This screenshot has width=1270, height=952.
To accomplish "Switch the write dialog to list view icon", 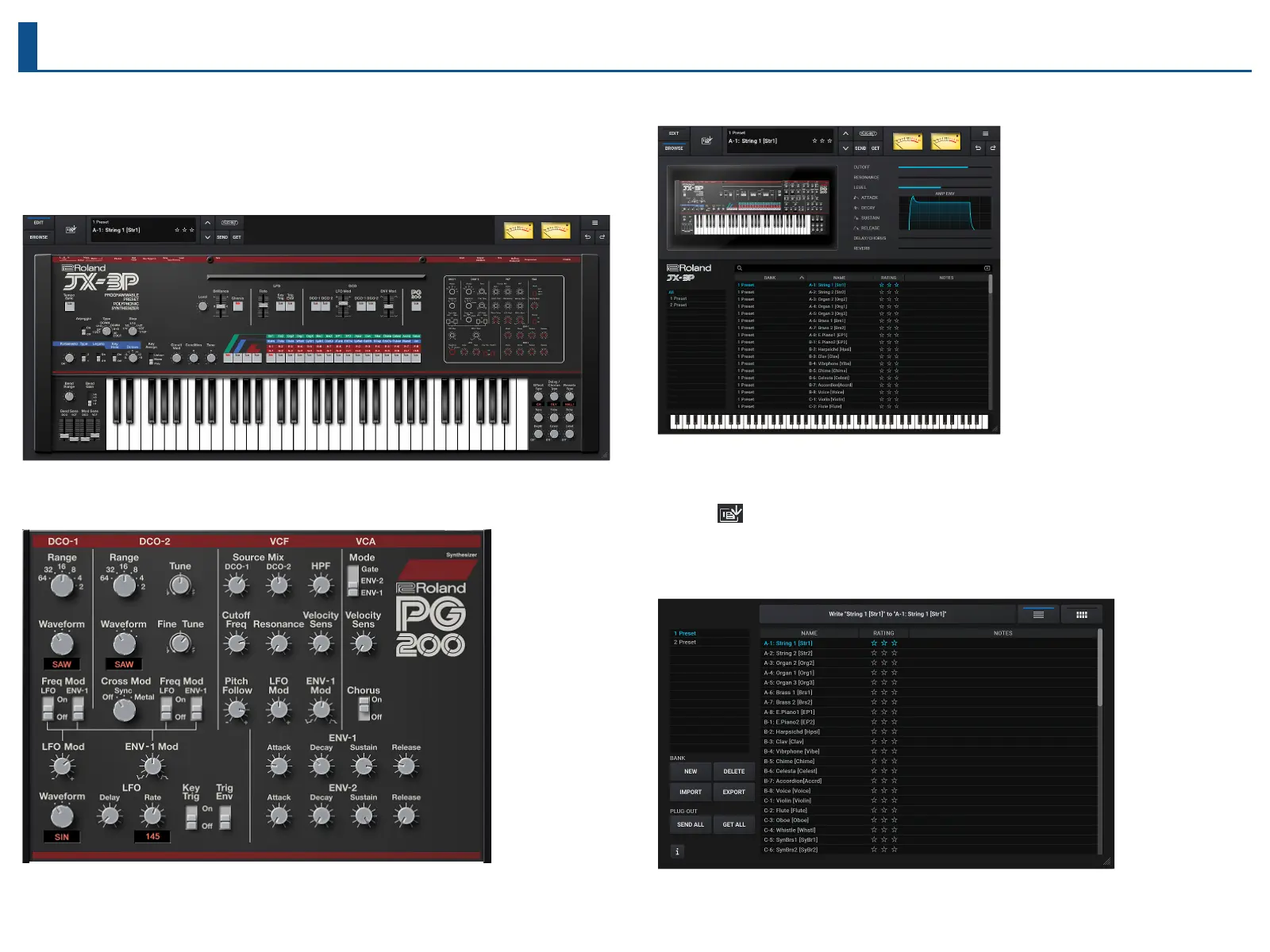I will pos(1038,615).
